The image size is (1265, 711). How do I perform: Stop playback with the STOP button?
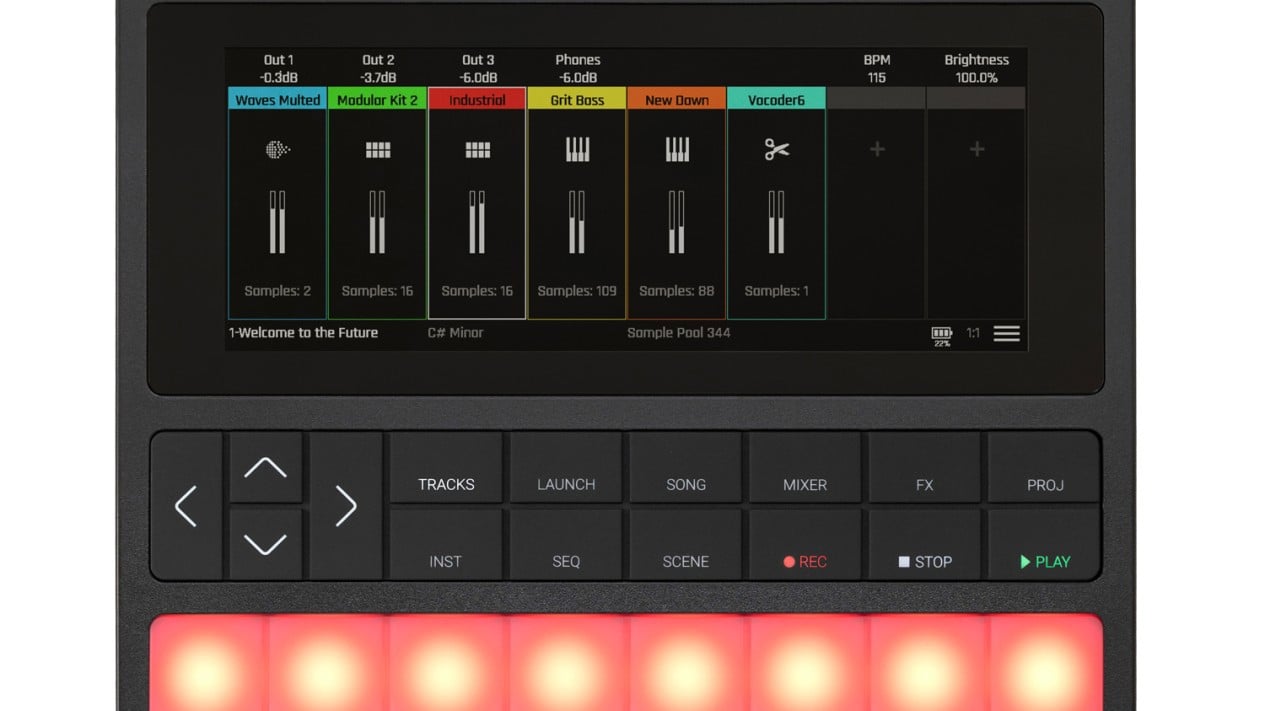(925, 545)
